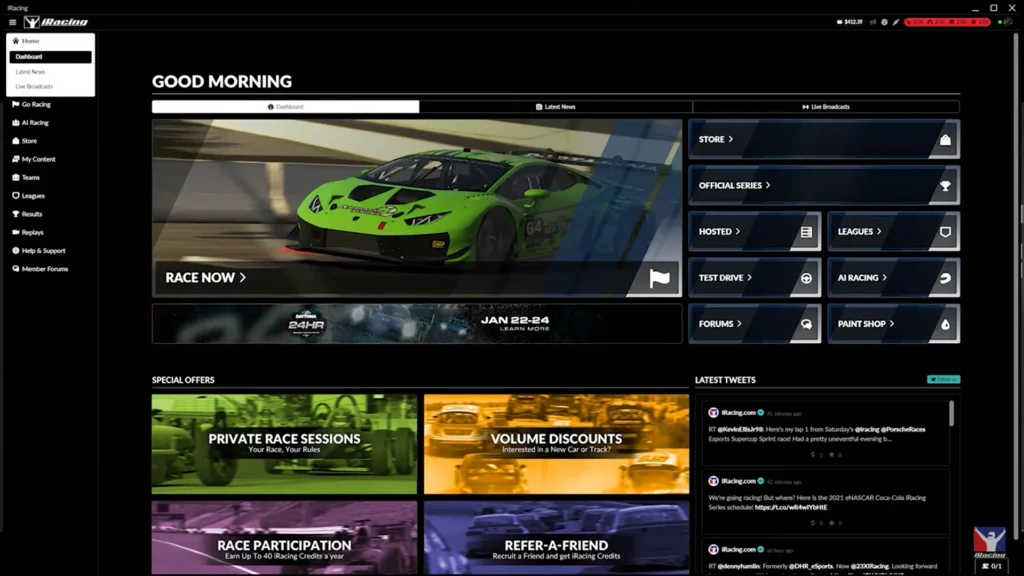Select Dashboard in sidebar submenu

50,57
